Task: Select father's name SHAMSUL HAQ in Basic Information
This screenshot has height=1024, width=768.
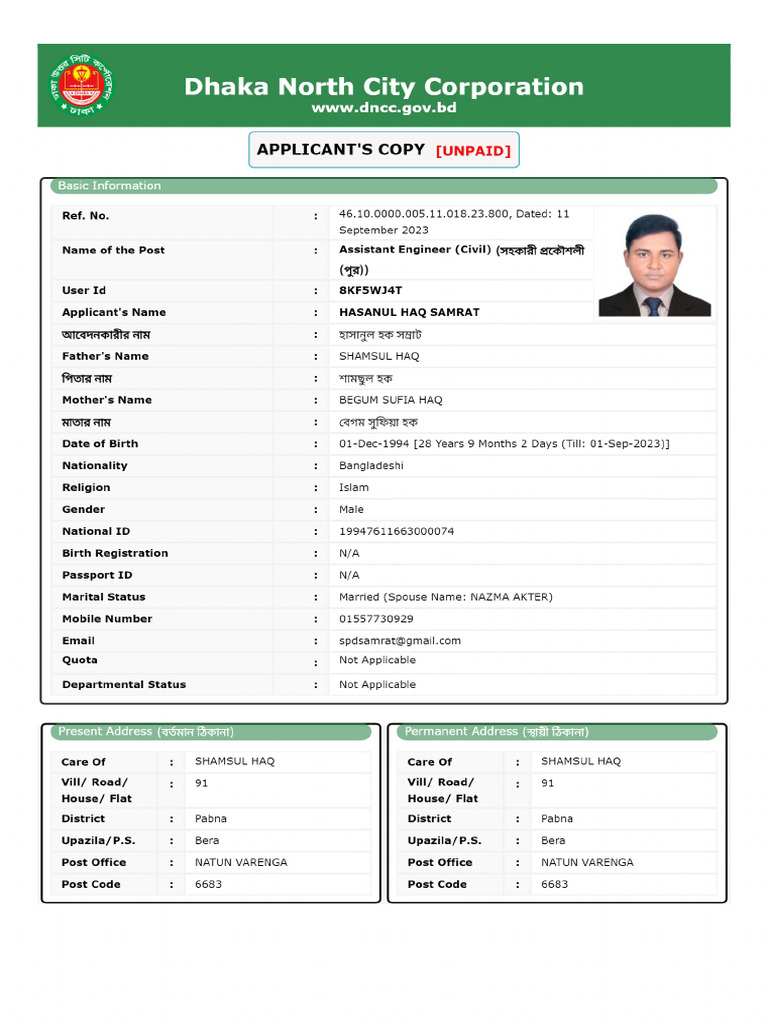Action: pos(379,357)
